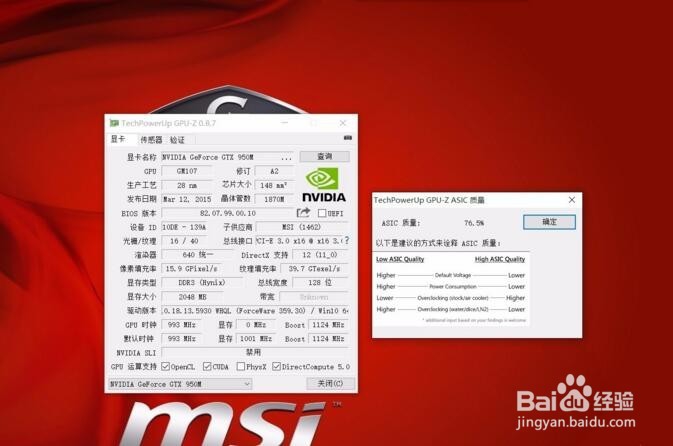
Task: Click the NVIDIA logo in GPU-Z
Action: point(324,185)
